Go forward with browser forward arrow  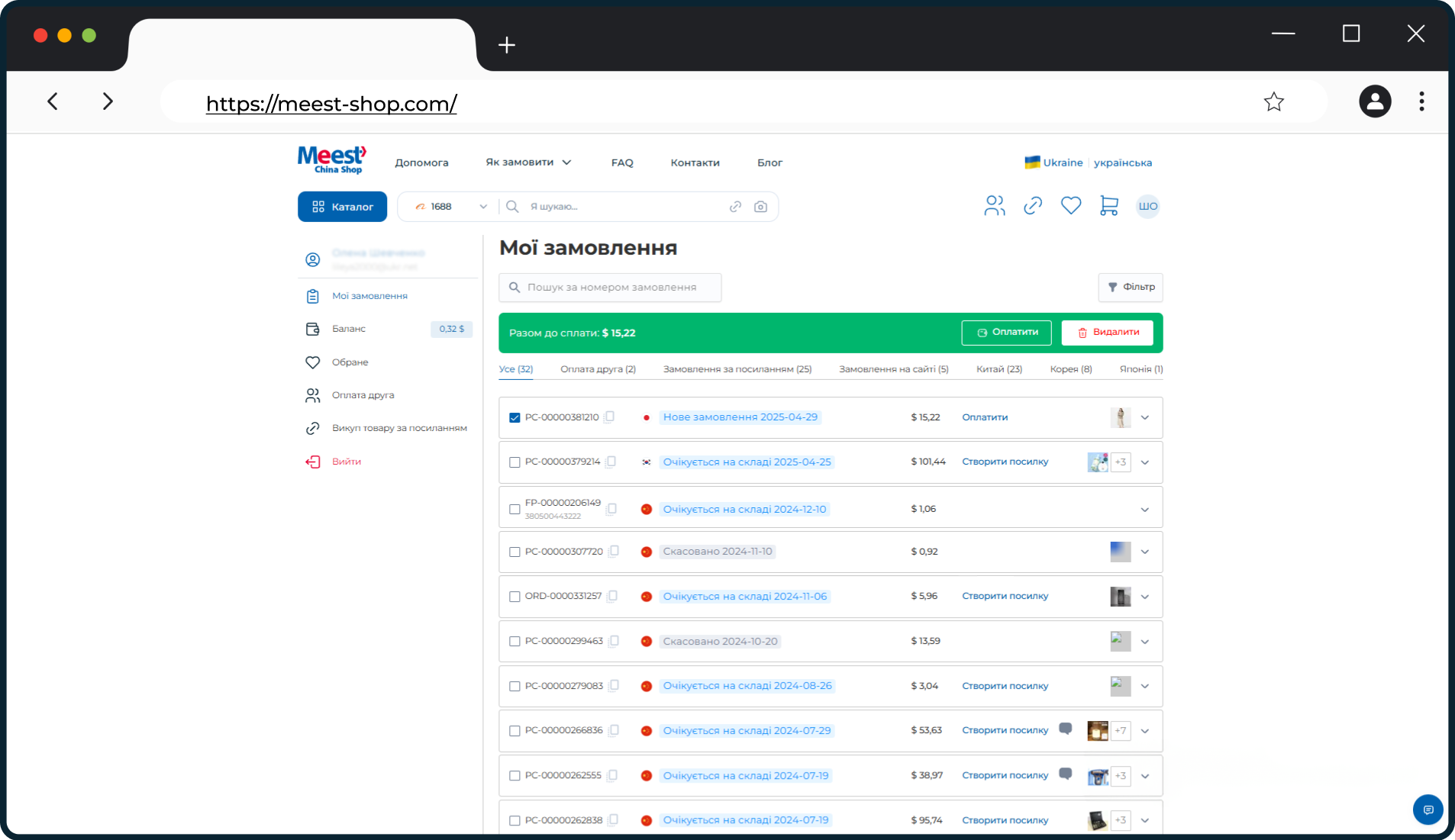(108, 101)
